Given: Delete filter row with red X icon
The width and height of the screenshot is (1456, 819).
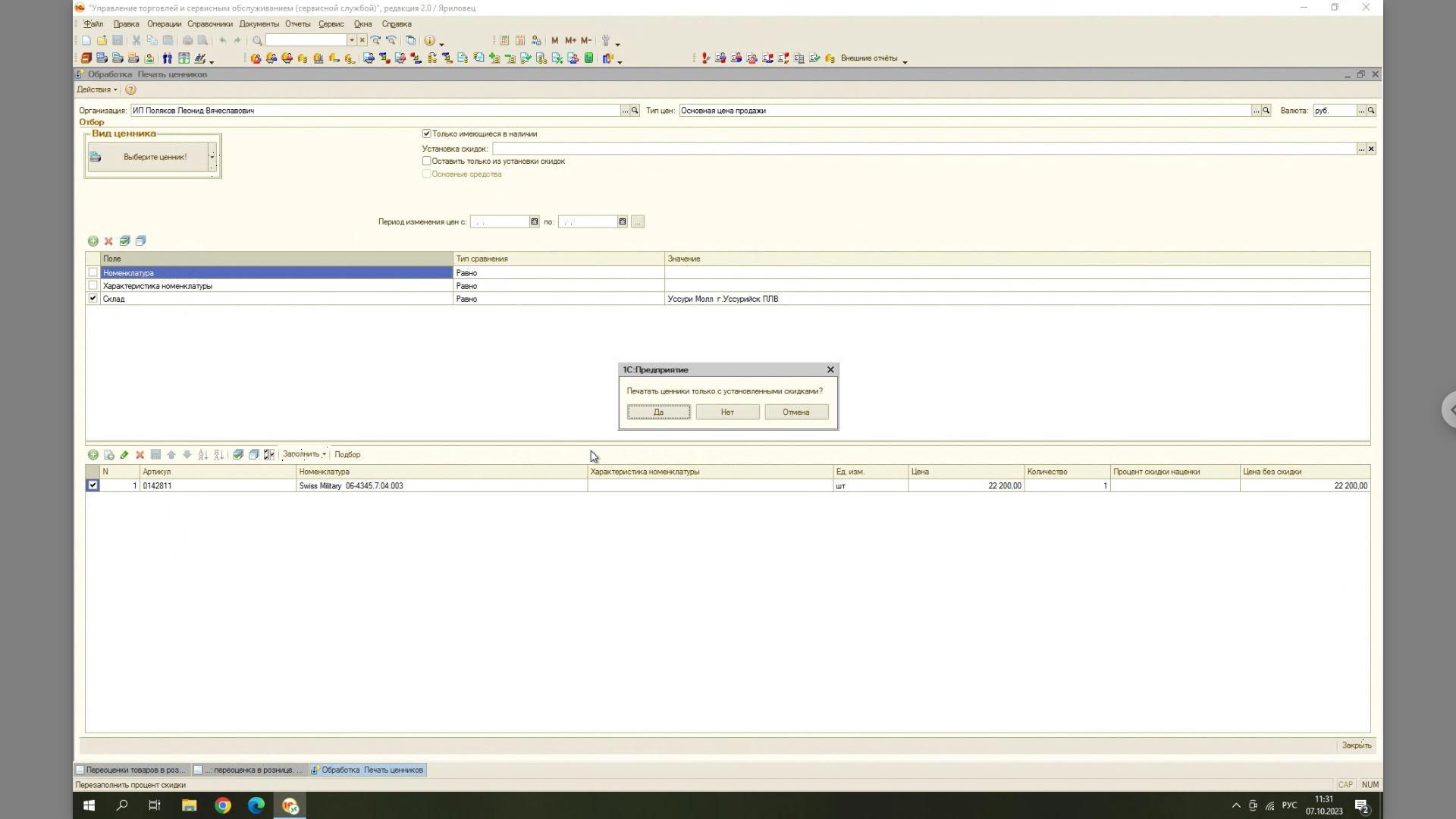Looking at the screenshot, I should 108,241.
